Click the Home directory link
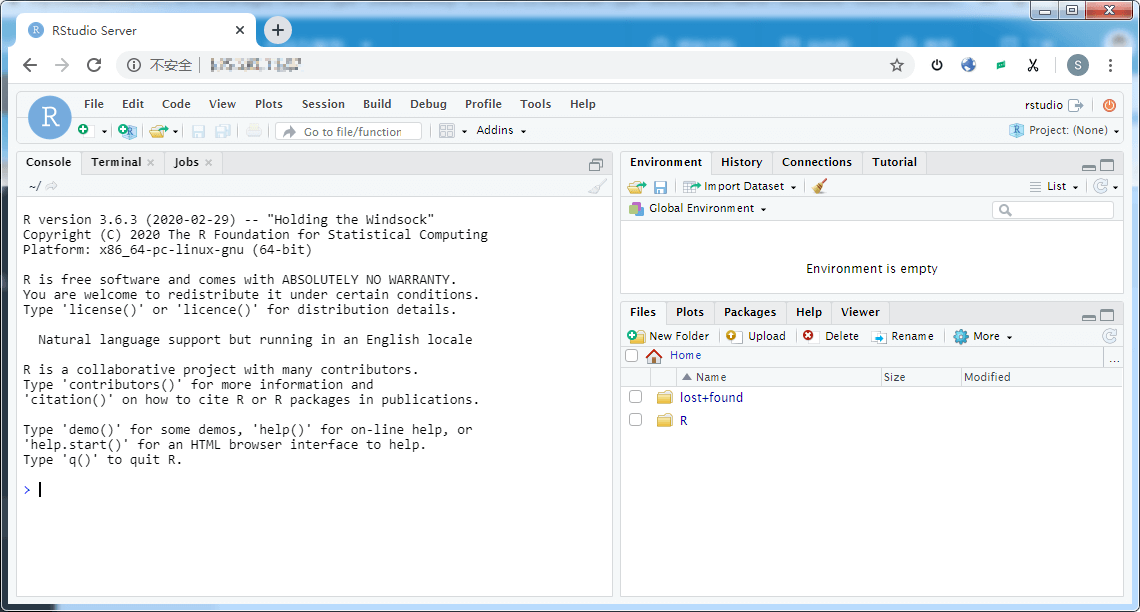 [x=686, y=355]
